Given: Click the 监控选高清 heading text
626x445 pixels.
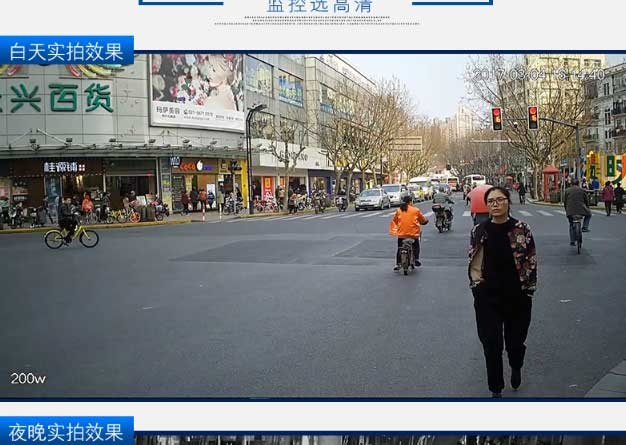Looking at the screenshot, I should 319,6.
